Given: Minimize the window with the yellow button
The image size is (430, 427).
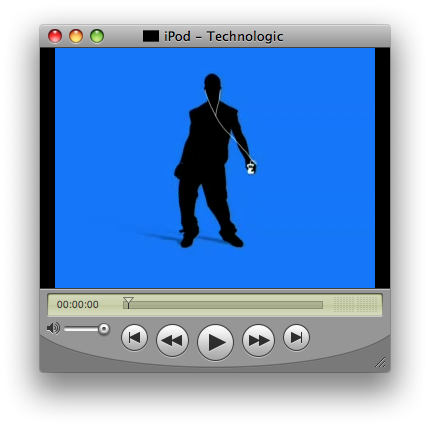Looking at the screenshot, I should [76, 36].
